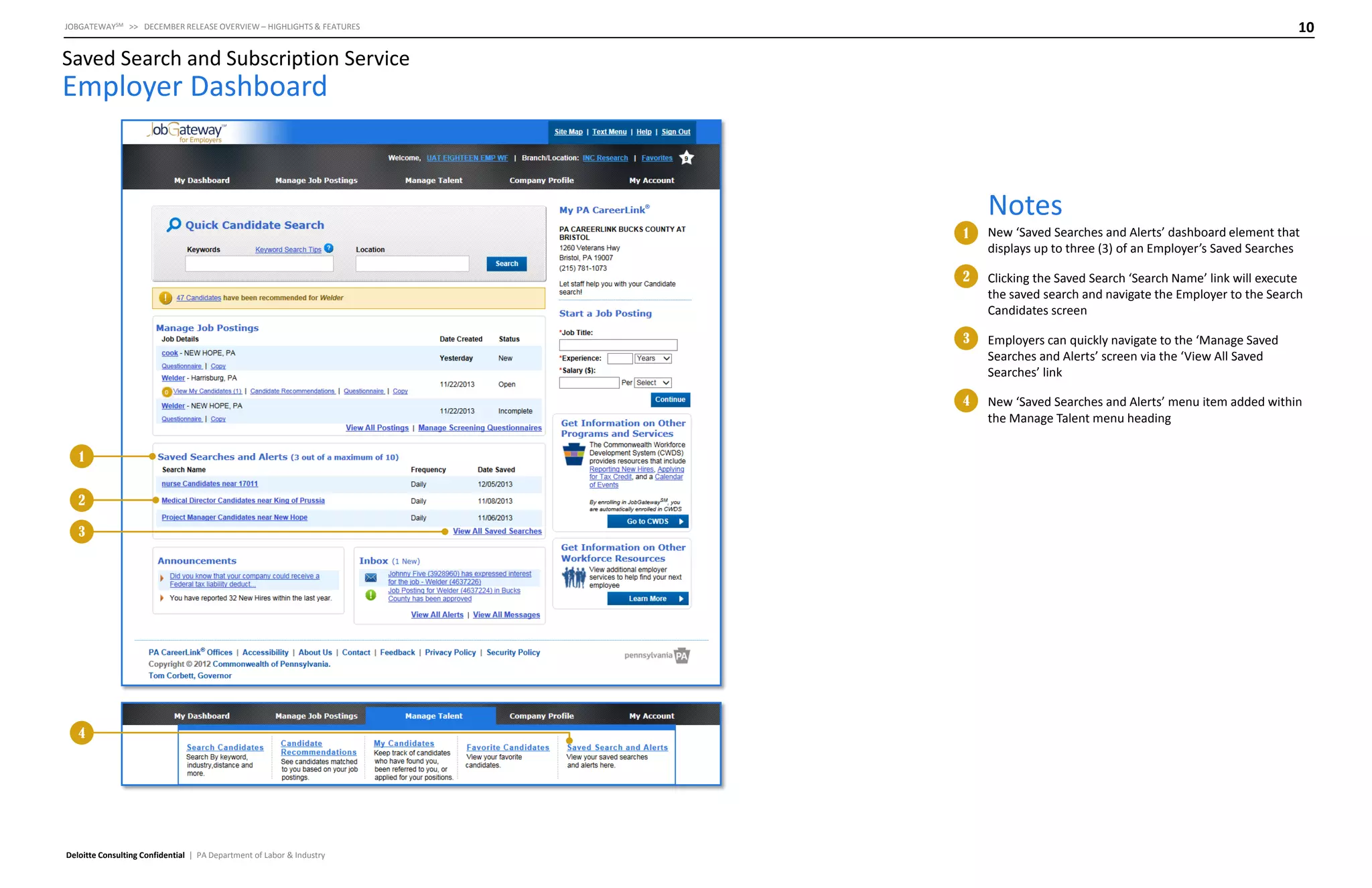Click the Candidate Recommendations link for Welder Harrisburg

click(x=292, y=391)
